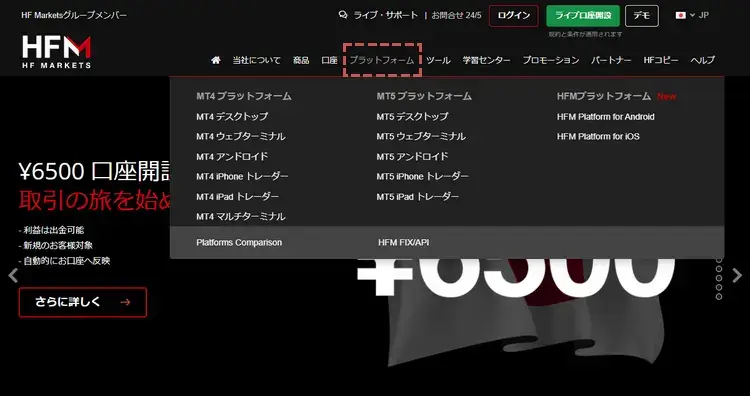This screenshot has width=750, height=396.
Task: Open the 口座 menu
Action: [330, 60]
